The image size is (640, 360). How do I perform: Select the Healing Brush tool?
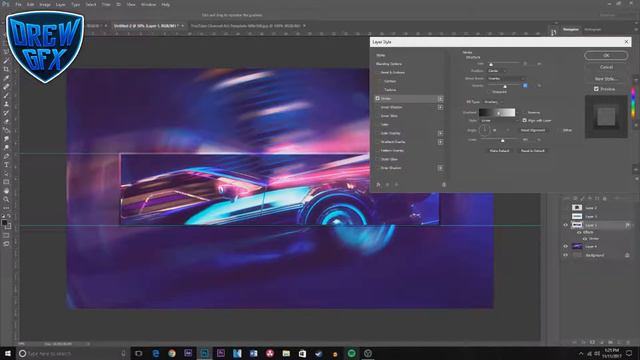point(6,87)
